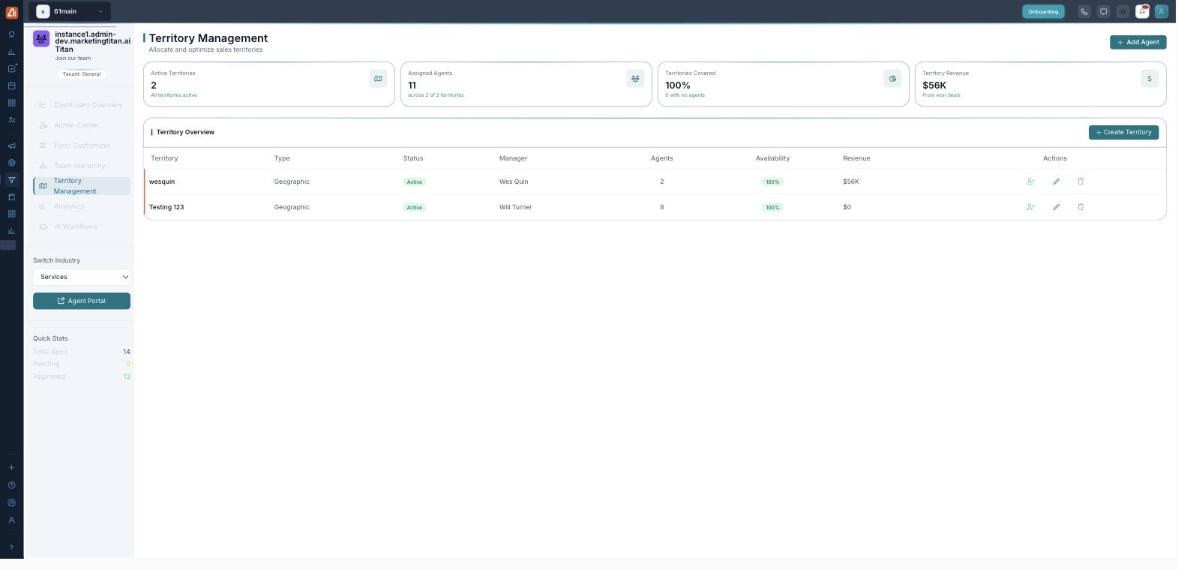This screenshot has width=1178, height=570.
Task: Click the Availability column header
Action: [x=772, y=158]
